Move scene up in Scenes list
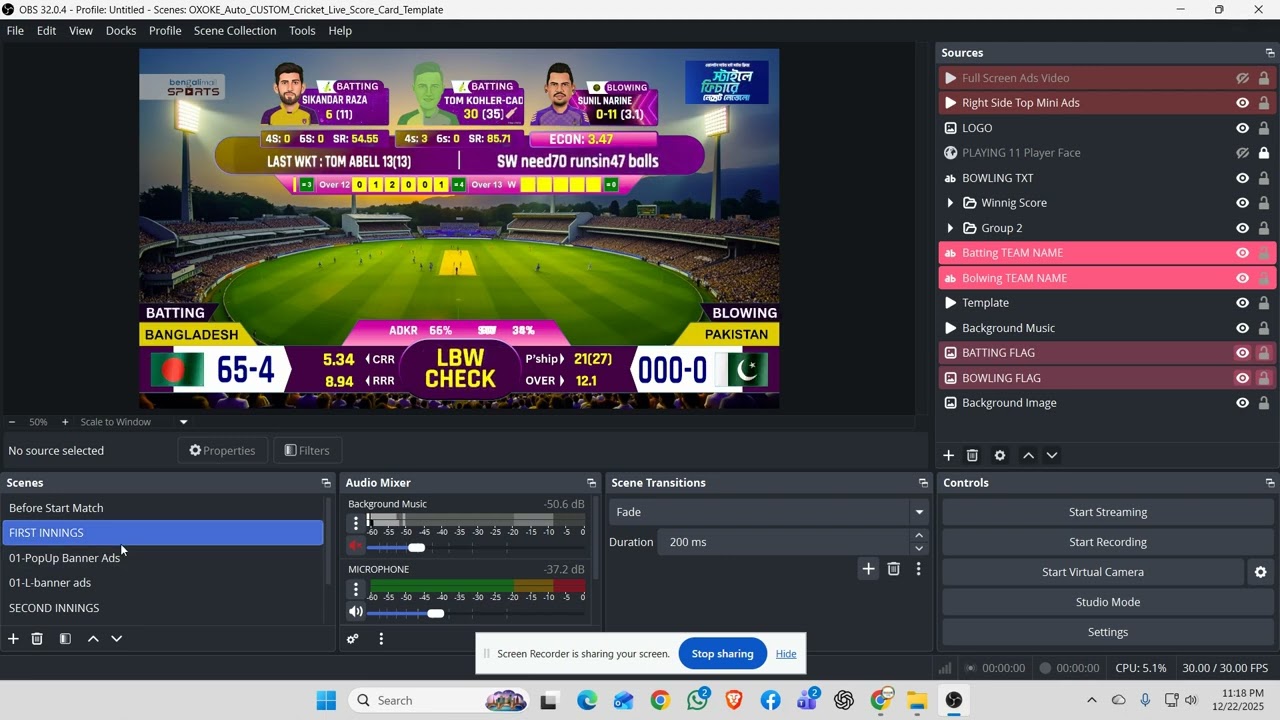Screen dimensions: 1280x720 click(93, 638)
